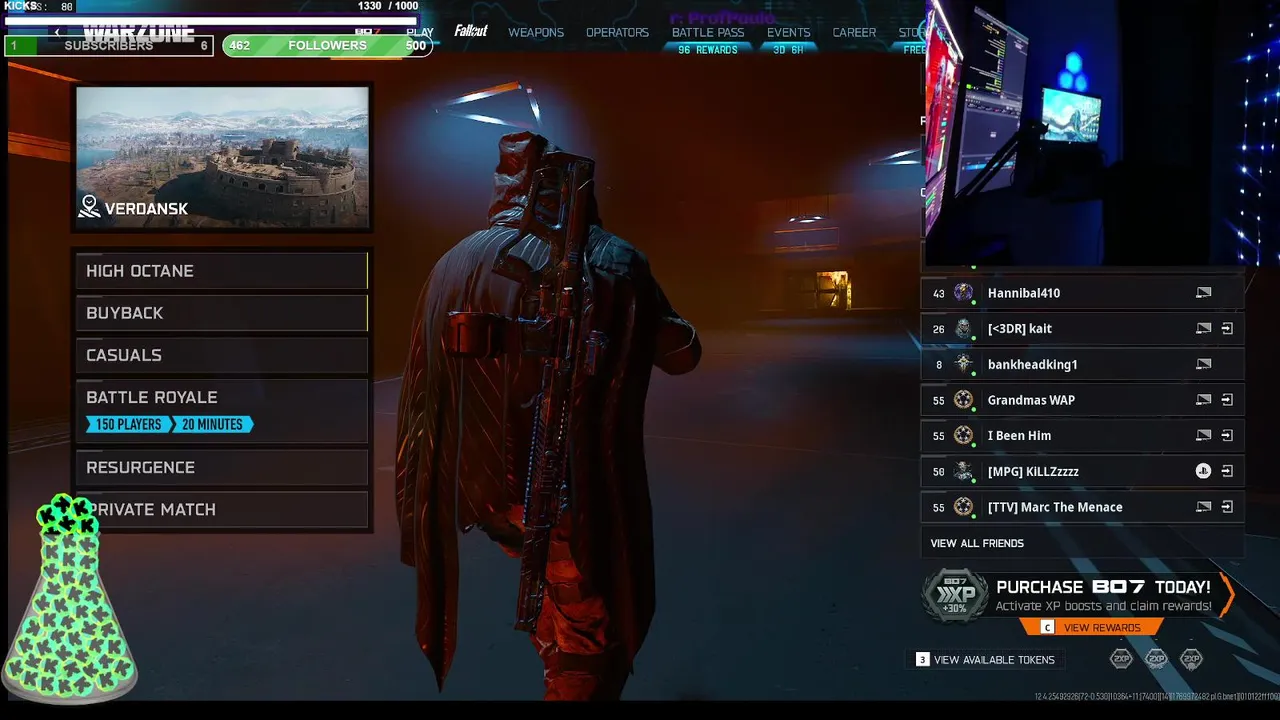The height and width of the screenshot is (720, 1280).
Task: Click the orange chevron on the BO7 banner
Action: pyautogui.click(x=1227, y=595)
